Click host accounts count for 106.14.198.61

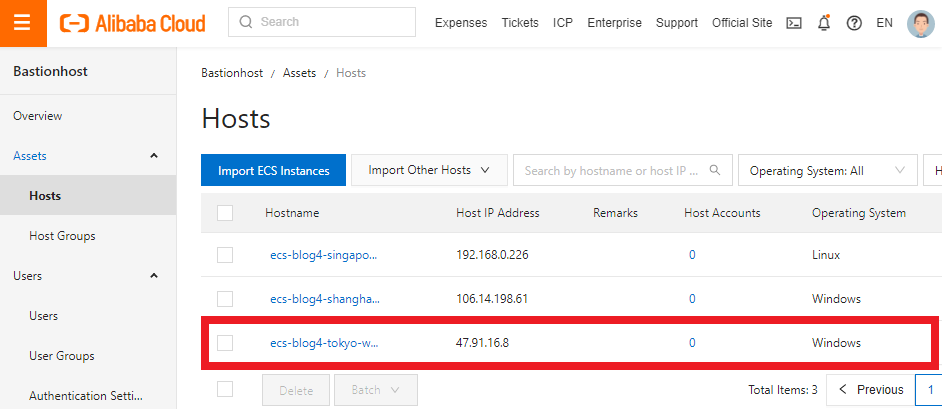pyautogui.click(x=692, y=298)
